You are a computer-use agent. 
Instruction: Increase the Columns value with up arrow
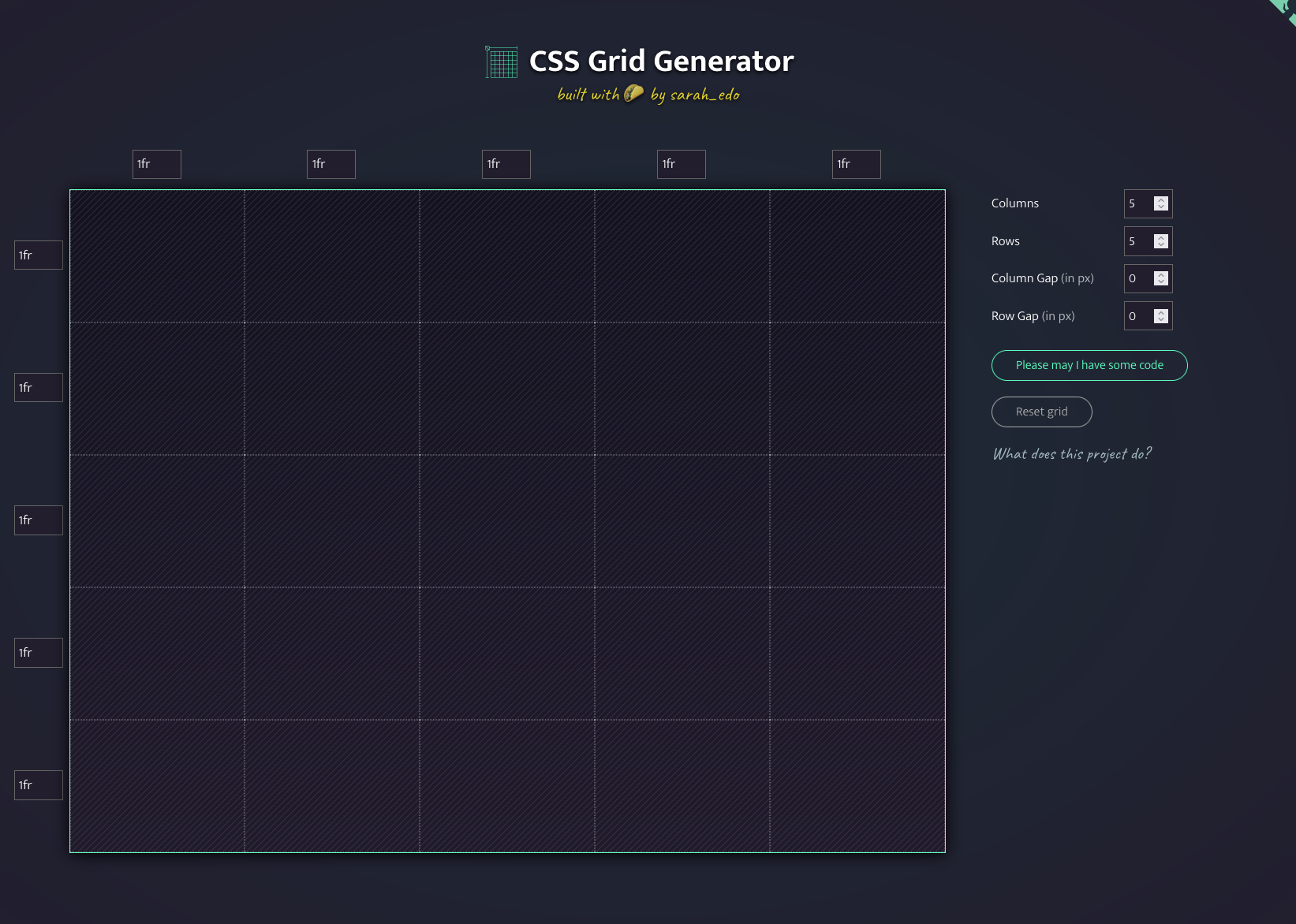[x=1160, y=200]
